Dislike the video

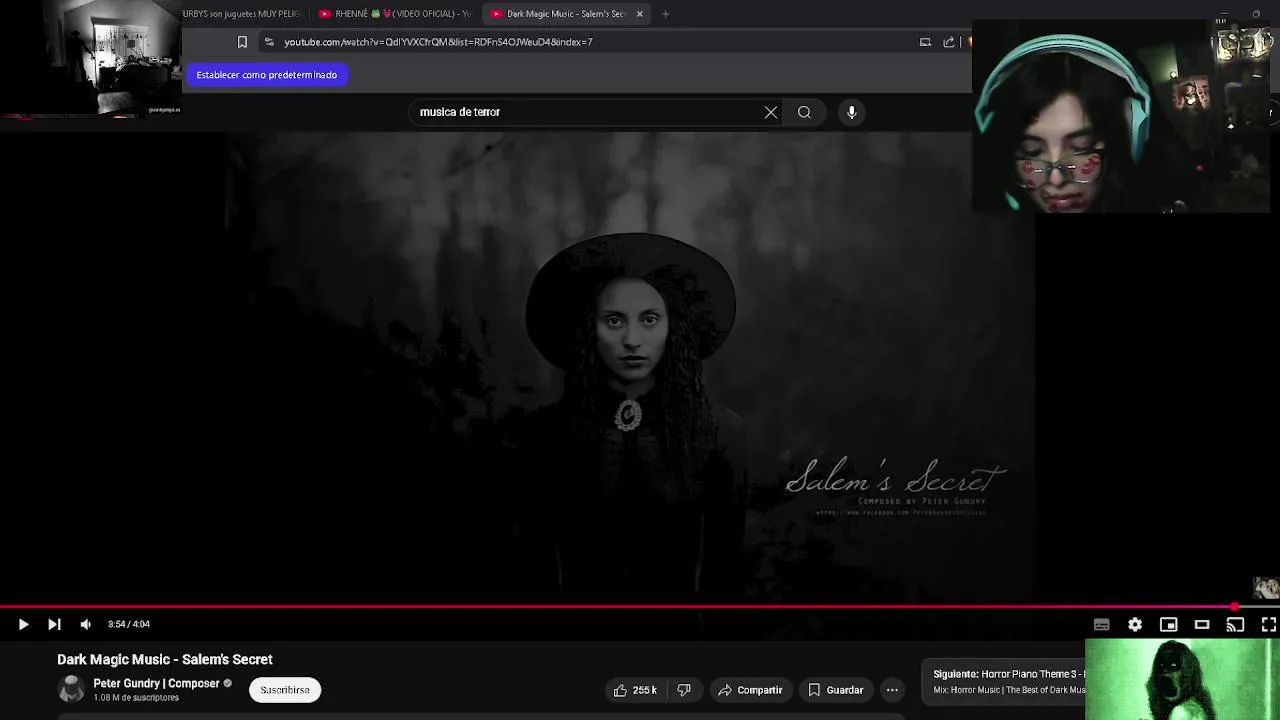(684, 690)
